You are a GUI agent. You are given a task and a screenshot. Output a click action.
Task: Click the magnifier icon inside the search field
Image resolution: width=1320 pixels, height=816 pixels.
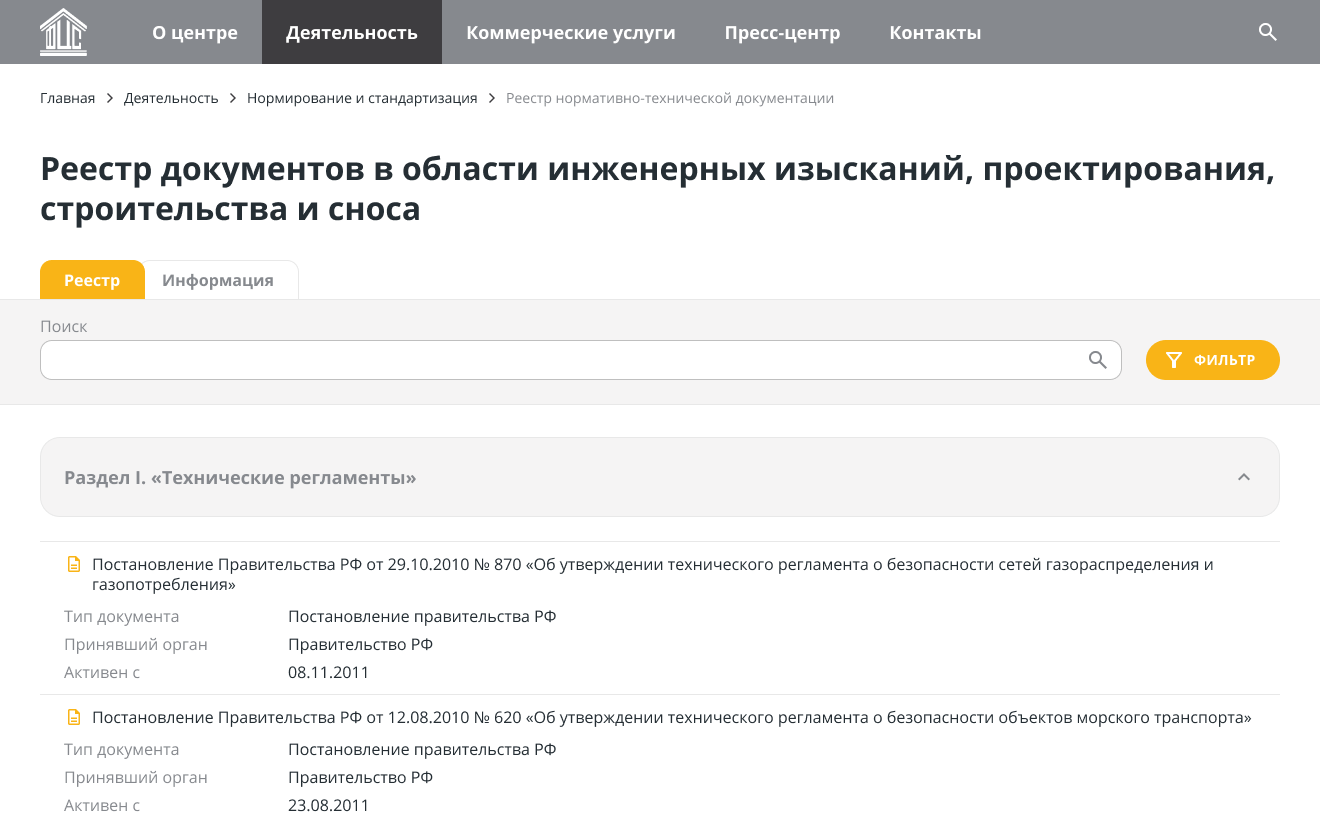pos(1097,360)
